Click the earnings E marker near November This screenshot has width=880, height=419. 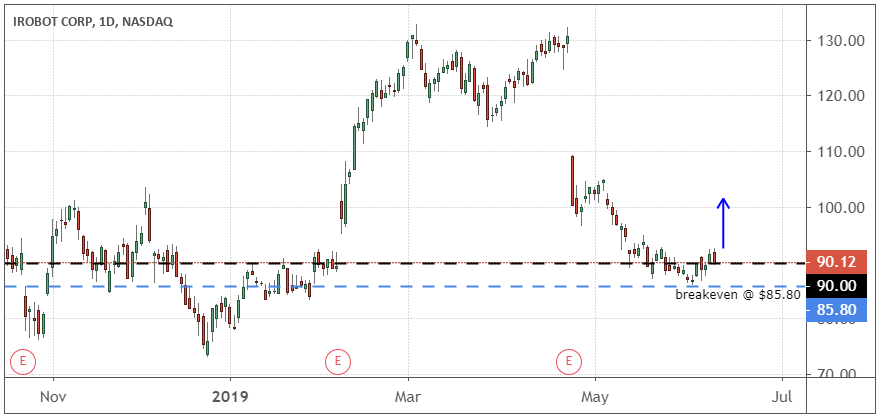coord(20,359)
